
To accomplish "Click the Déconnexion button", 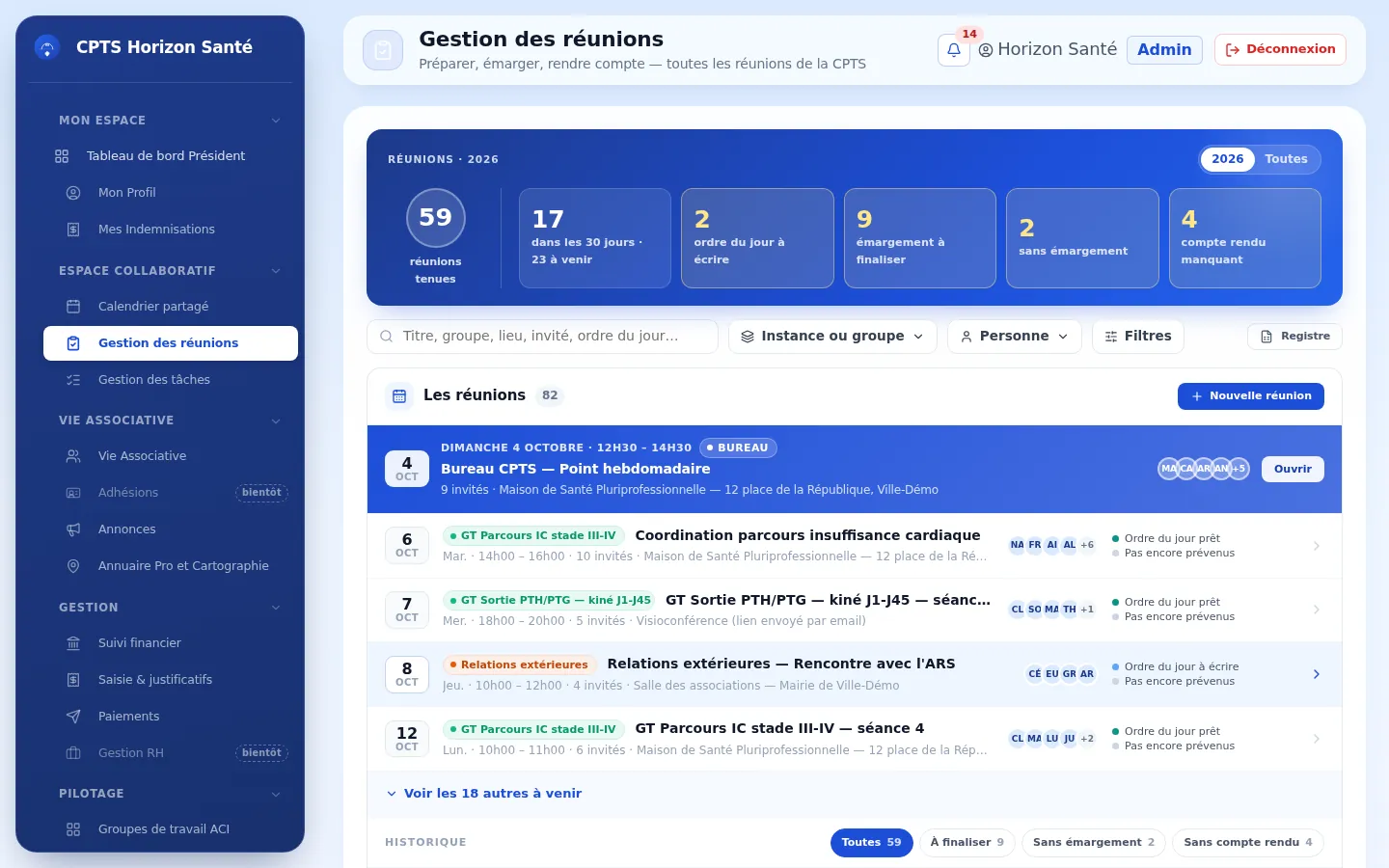I will 1280,49.
